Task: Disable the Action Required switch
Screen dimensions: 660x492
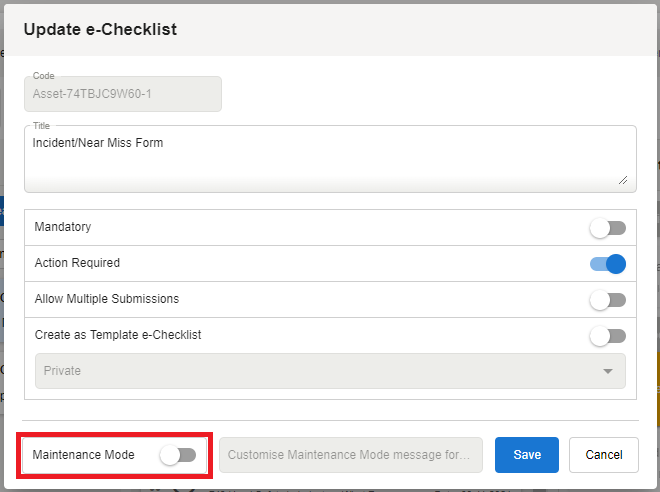Action: (x=607, y=264)
